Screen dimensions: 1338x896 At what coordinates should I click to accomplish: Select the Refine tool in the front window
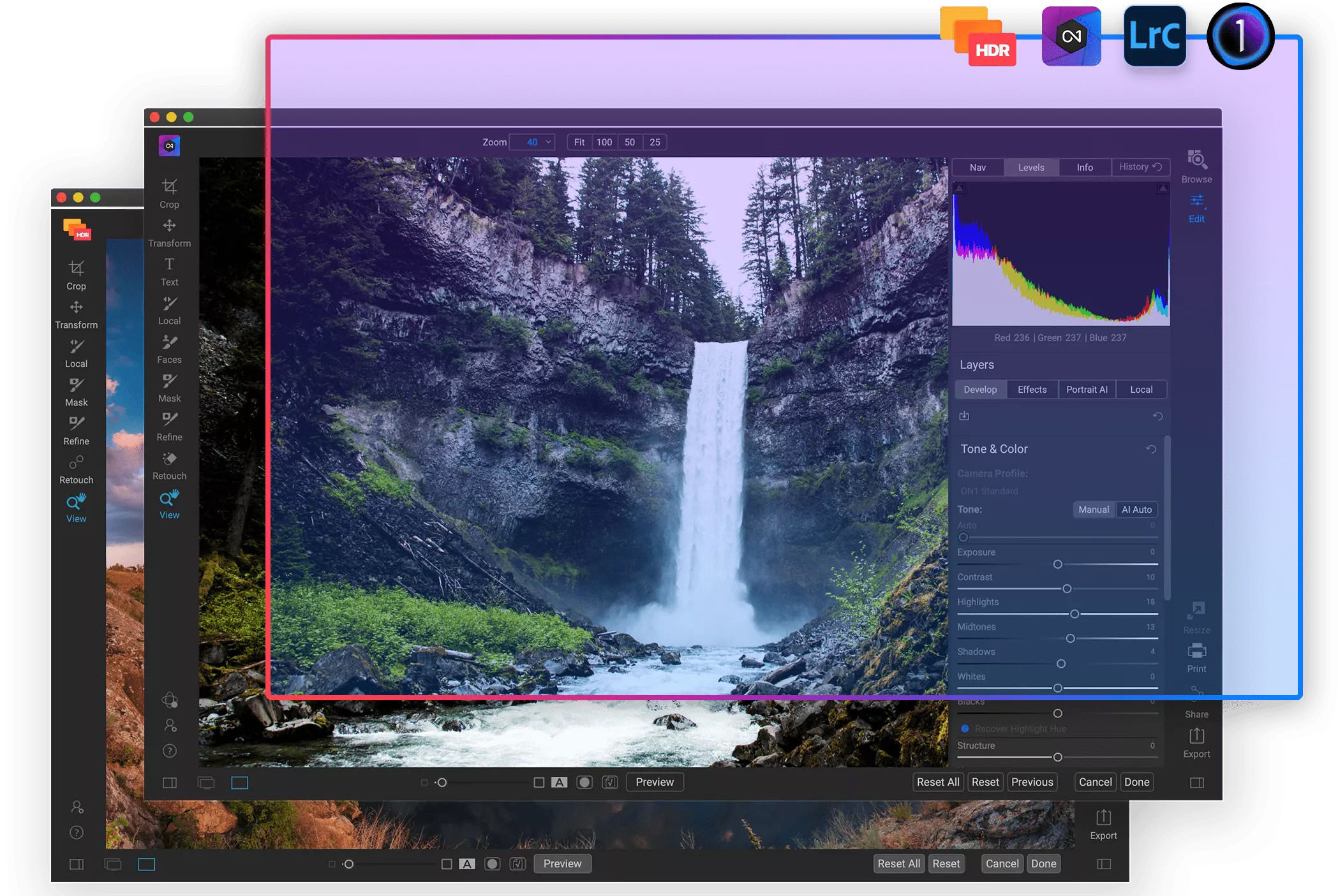[169, 427]
